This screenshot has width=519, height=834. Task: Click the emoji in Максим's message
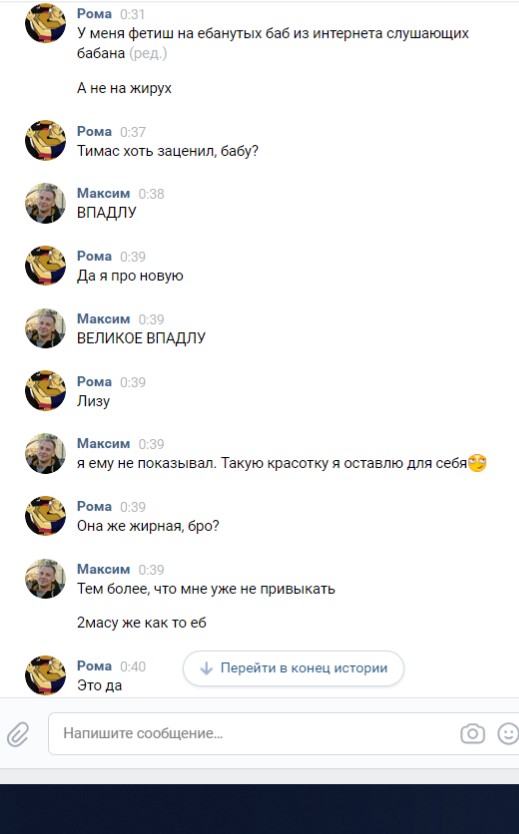[x=477, y=463]
